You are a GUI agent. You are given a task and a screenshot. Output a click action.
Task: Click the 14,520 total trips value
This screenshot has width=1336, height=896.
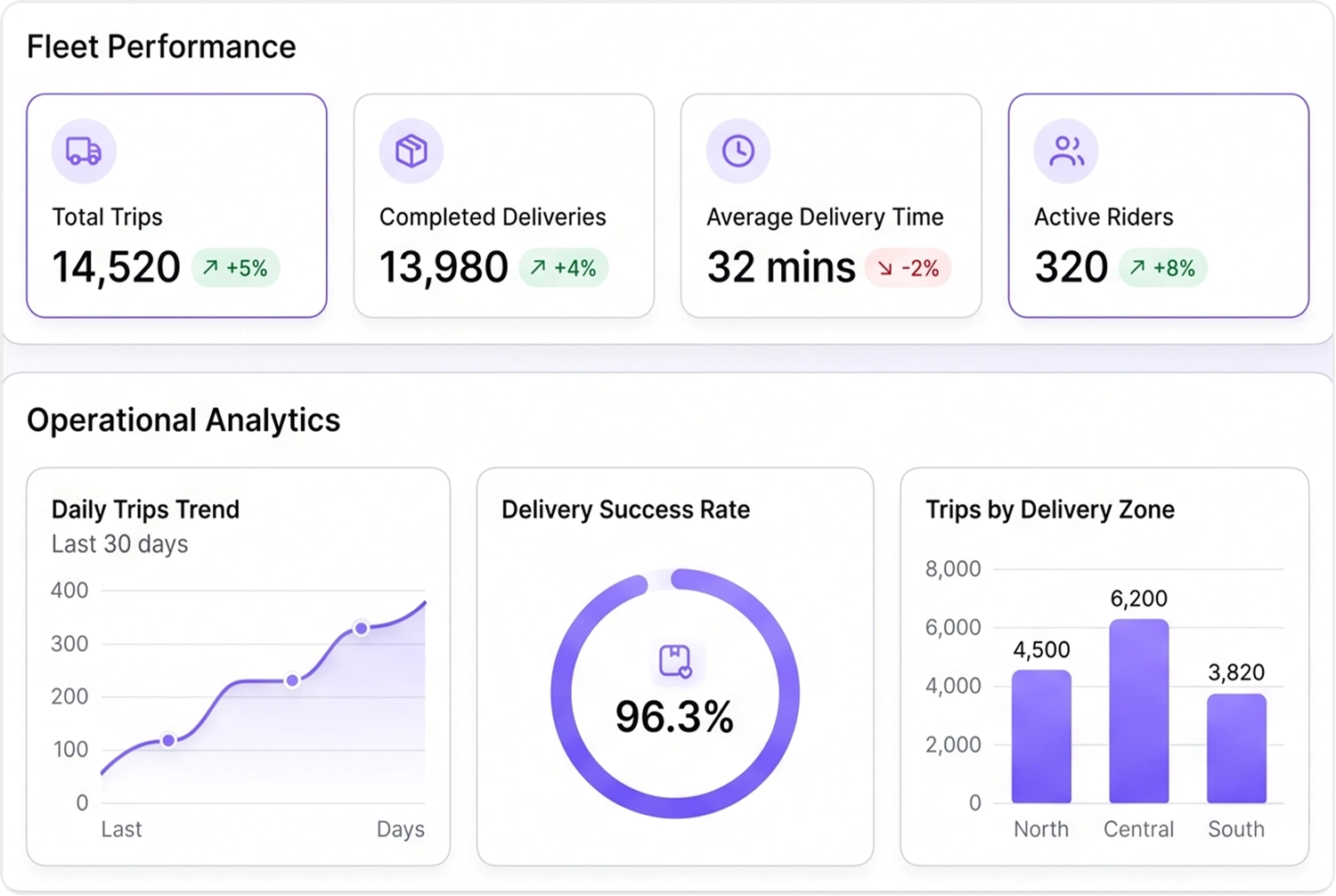point(116,267)
